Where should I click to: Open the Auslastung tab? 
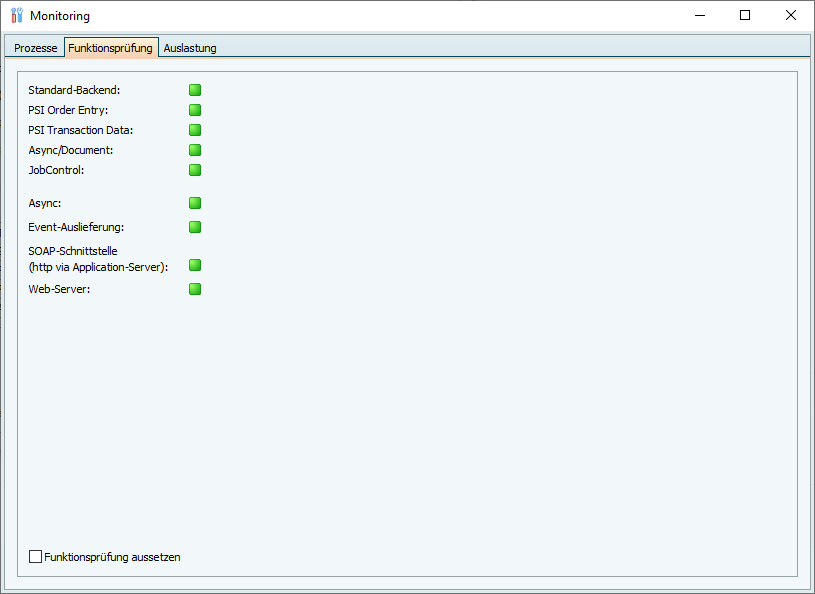pos(190,48)
